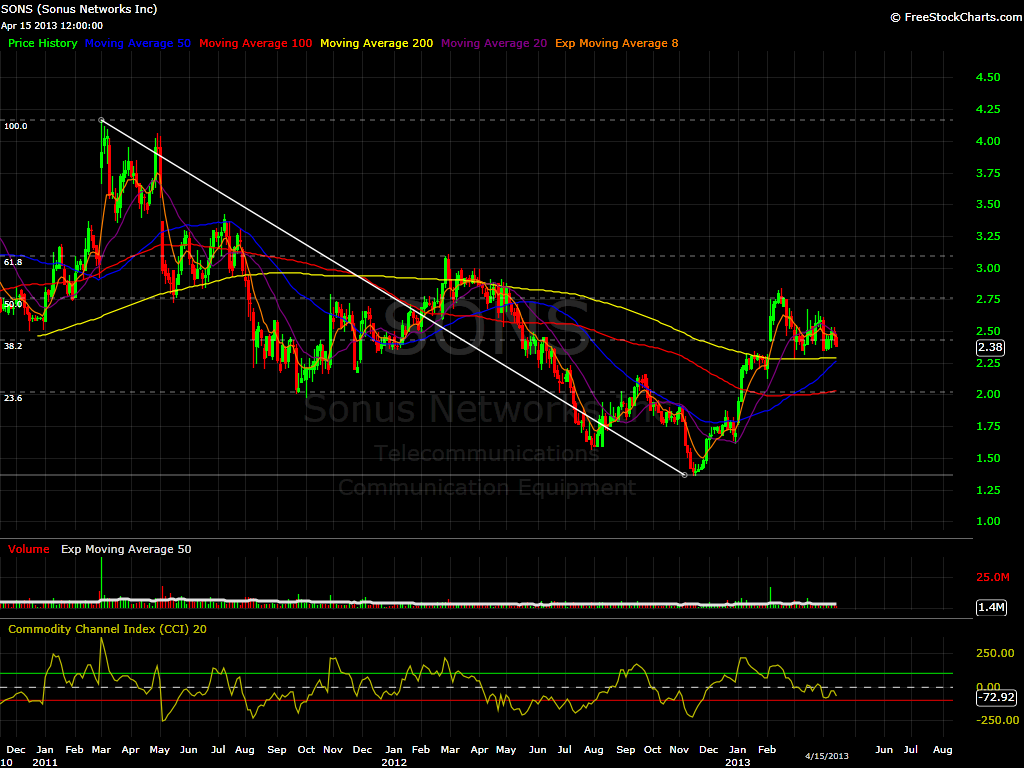Click the 4.25 price axis label
This screenshot has width=1024, height=768.
point(988,109)
